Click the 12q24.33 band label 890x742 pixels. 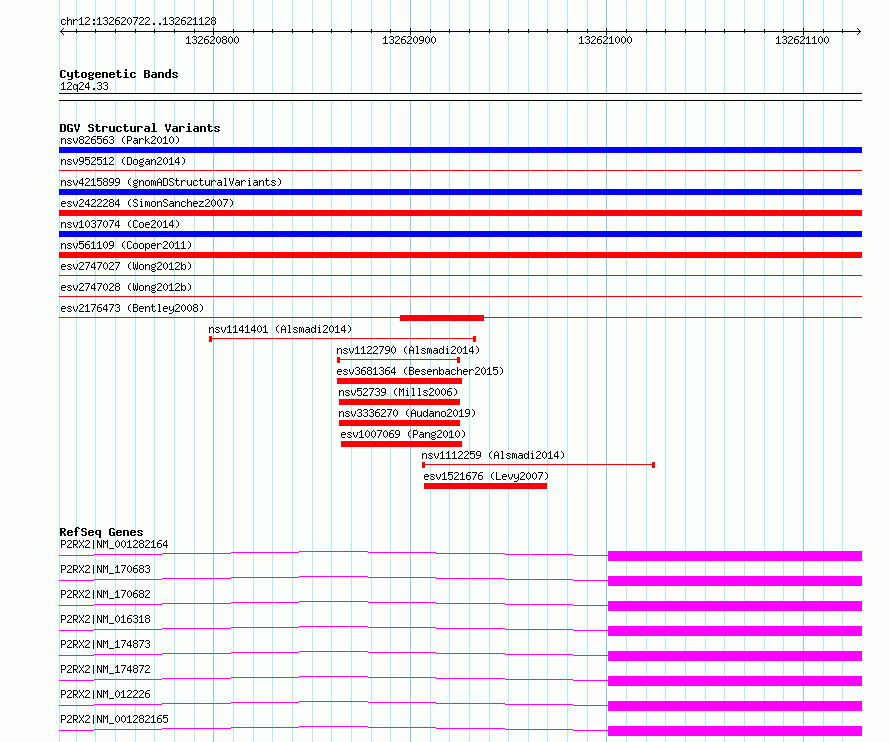(84, 86)
